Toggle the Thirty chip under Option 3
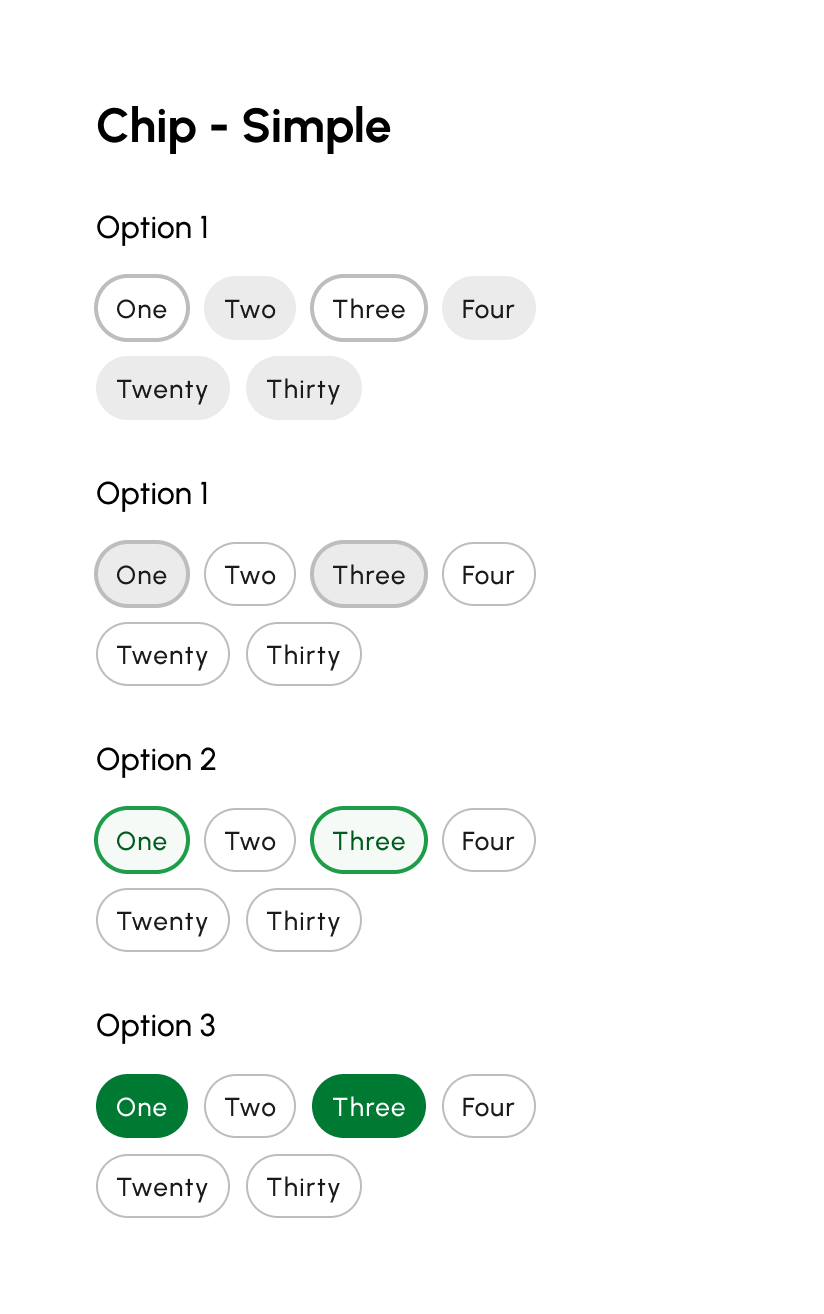This screenshot has height=1314, width=824. pyautogui.click(x=303, y=1186)
